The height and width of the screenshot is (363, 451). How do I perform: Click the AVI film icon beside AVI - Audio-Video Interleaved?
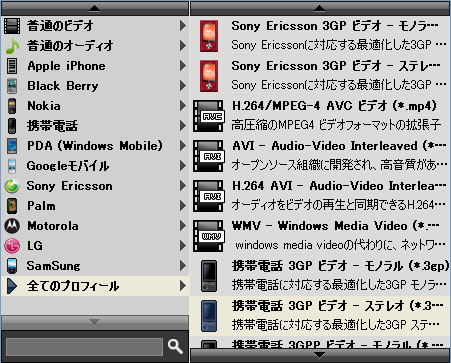pyautogui.click(x=209, y=156)
